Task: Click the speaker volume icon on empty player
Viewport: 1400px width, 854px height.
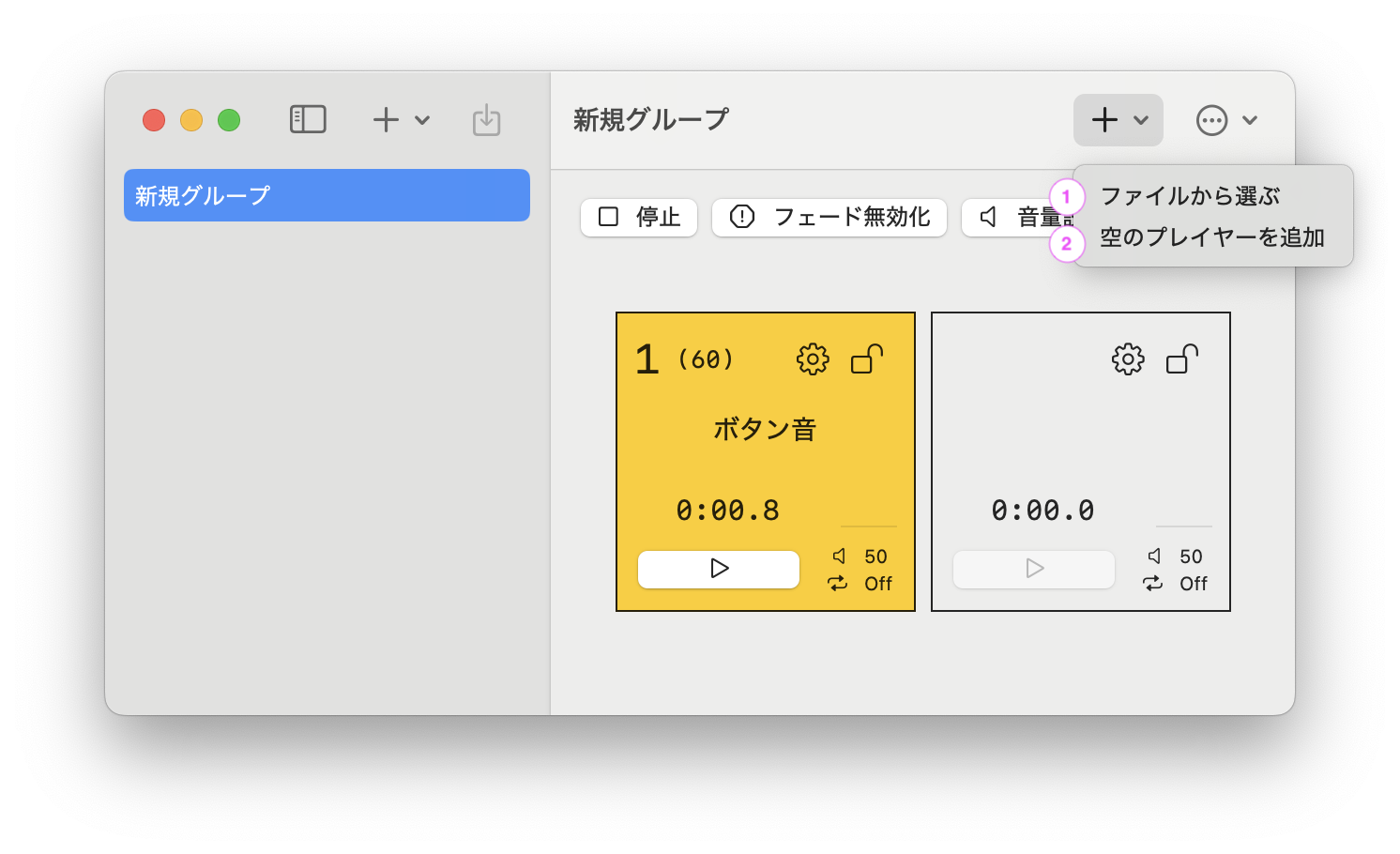Action: pos(1154,557)
